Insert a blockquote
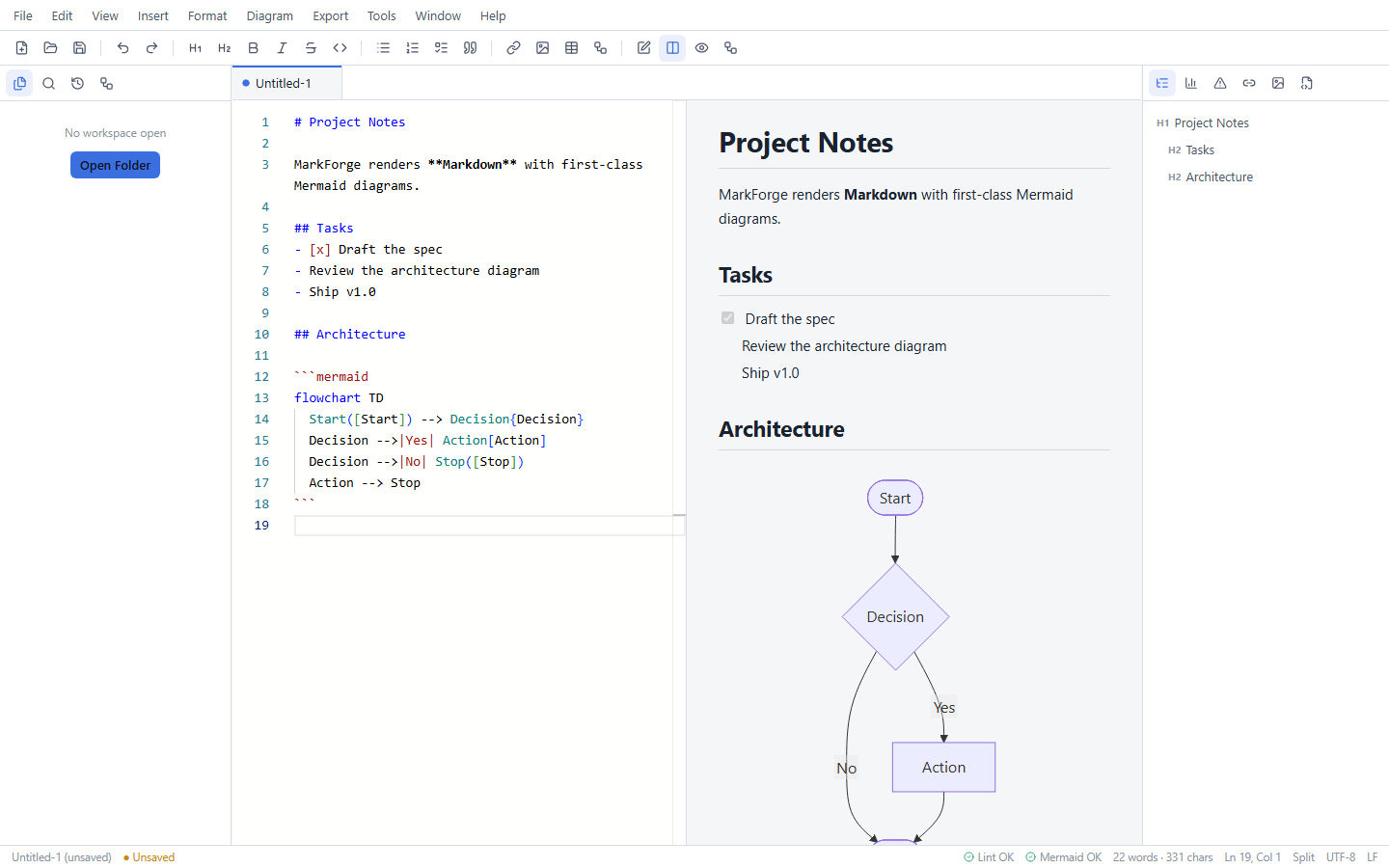Screen dimensions: 1389x868 [471, 48]
